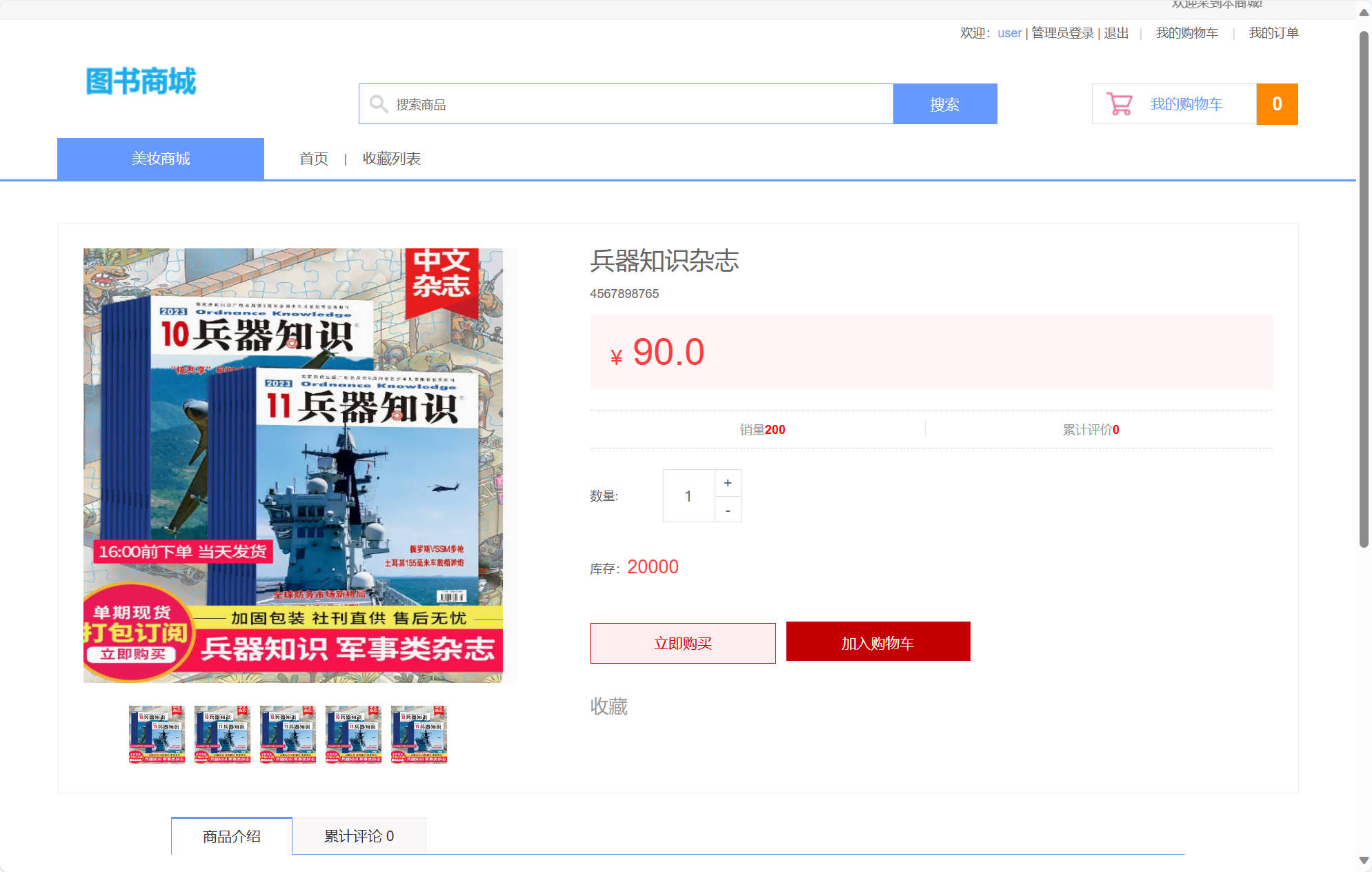This screenshot has height=872, width=1372.
Task: Click the user link in the welcome bar
Action: (x=1008, y=32)
